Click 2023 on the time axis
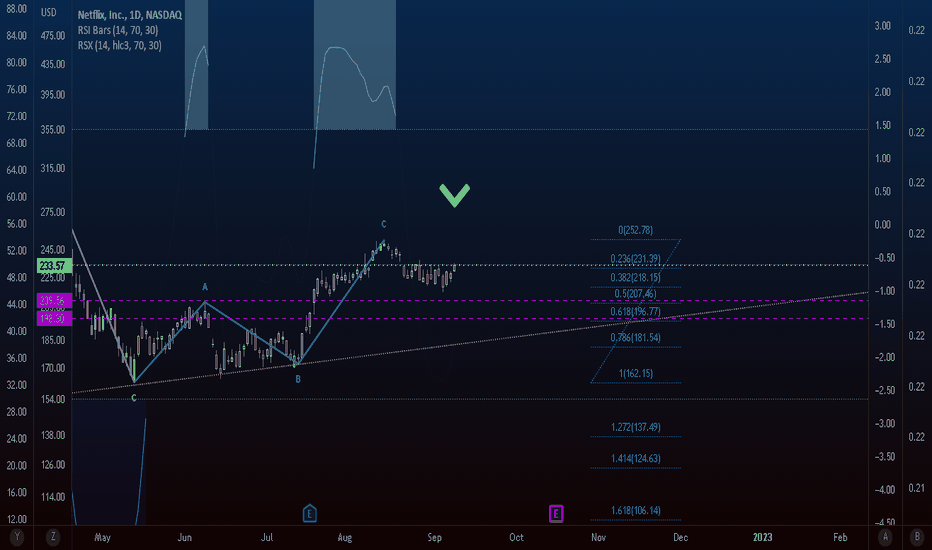Viewport: 932px width, 550px height. pos(763,538)
